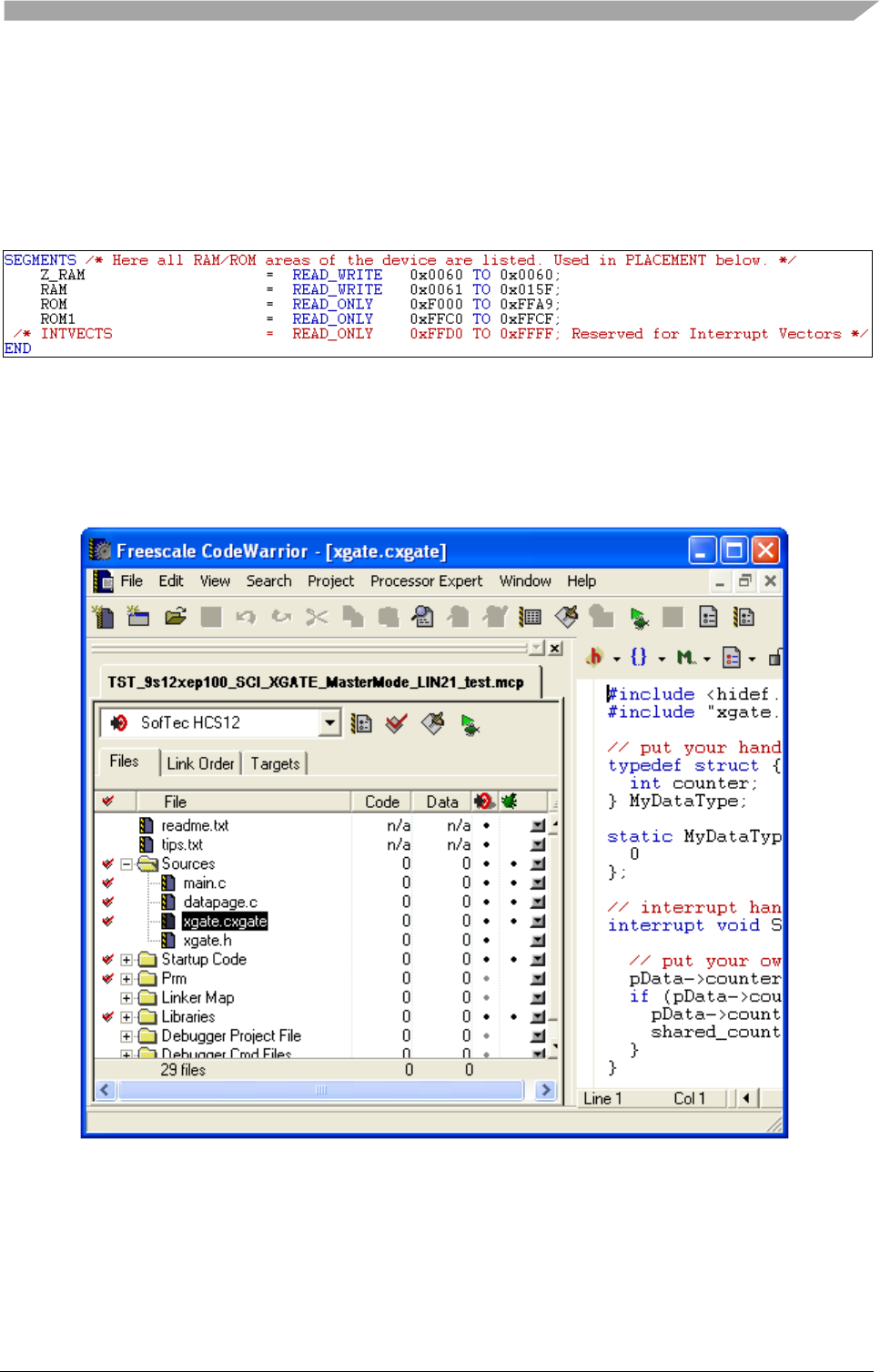This screenshot has height=1372, width=880.
Task: Click the Paste toolbar icon
Action: pyautogui.click(x=389, y=617)
